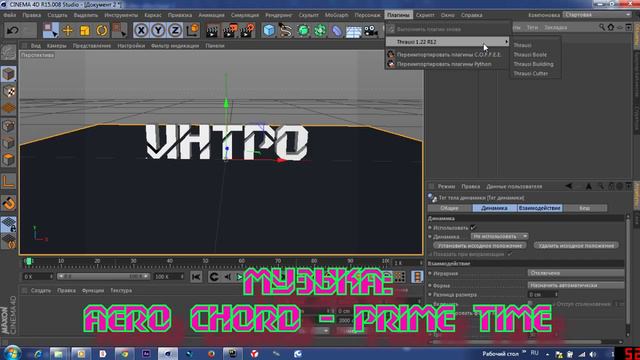Viewport: 640px width, 360px height.
Task: Click the Разница размера field
Action: (542, 294)
